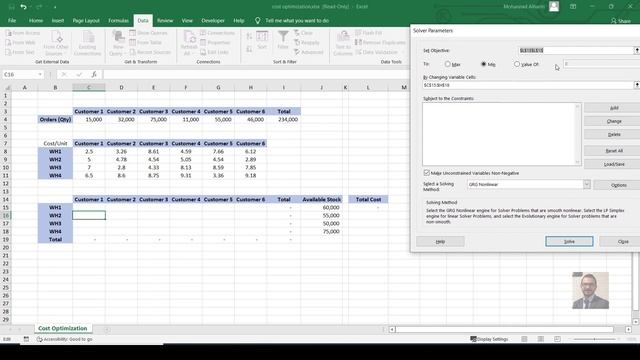Switch to the Review tab

click(x=165, y=20)
